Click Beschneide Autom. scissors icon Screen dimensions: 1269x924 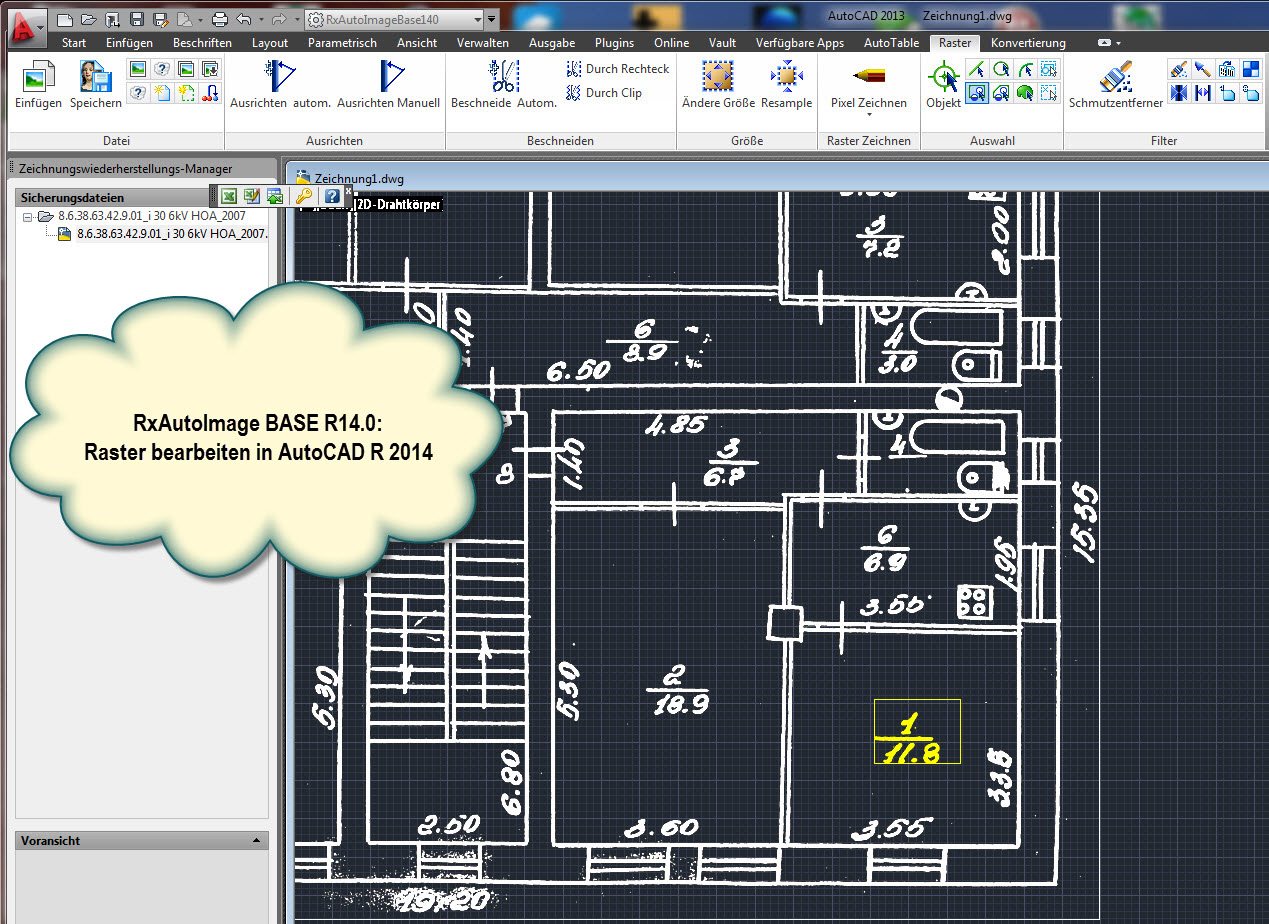pos(503,78)
